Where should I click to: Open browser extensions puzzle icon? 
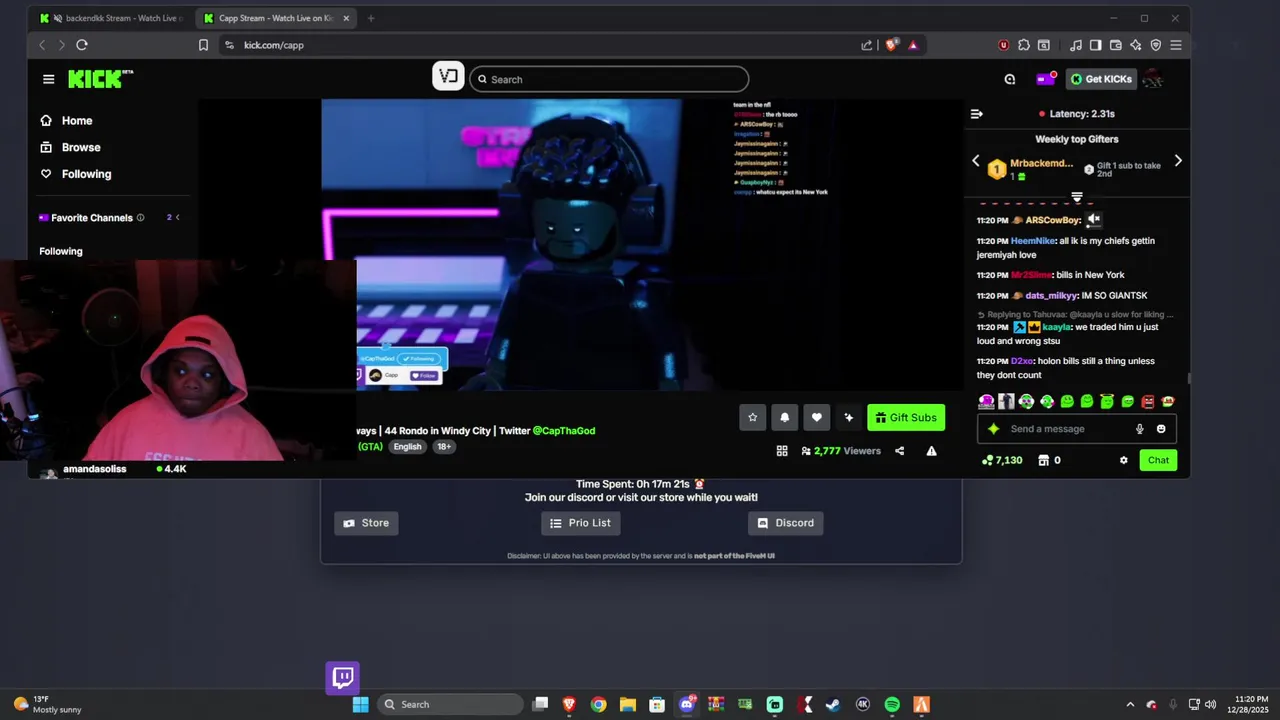[x=1024, y=45]
